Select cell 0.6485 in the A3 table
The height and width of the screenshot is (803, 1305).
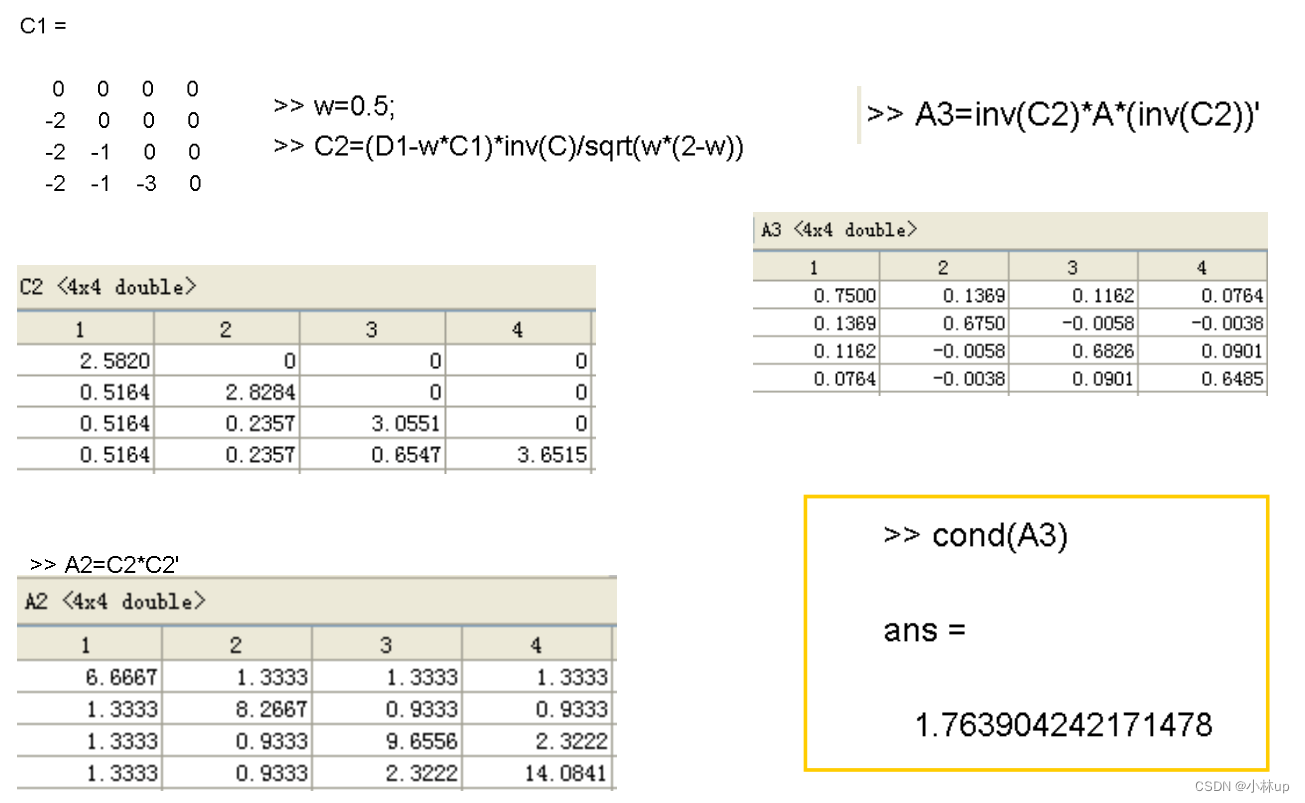pyautogui.click(x=1202, y=379)
